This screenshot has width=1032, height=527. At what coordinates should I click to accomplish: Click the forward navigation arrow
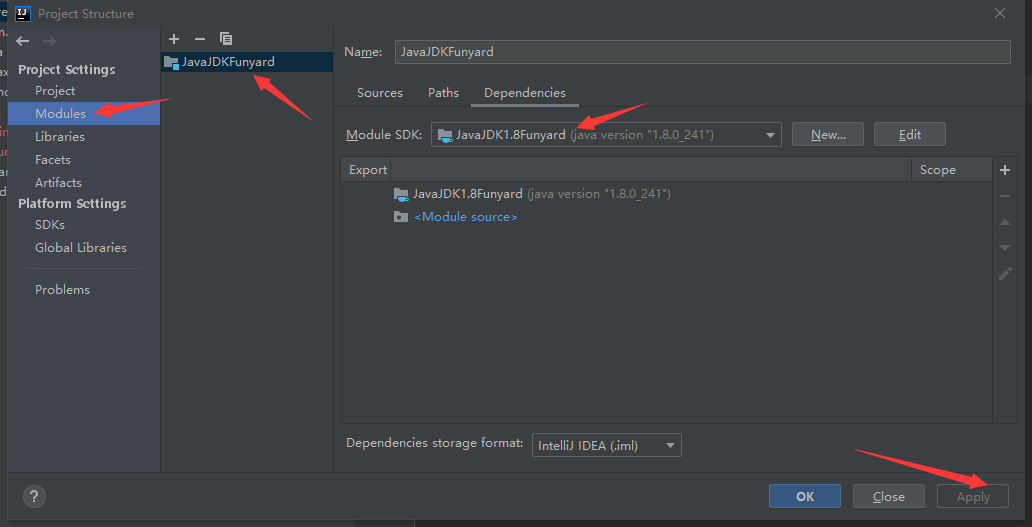click(49, 41)
